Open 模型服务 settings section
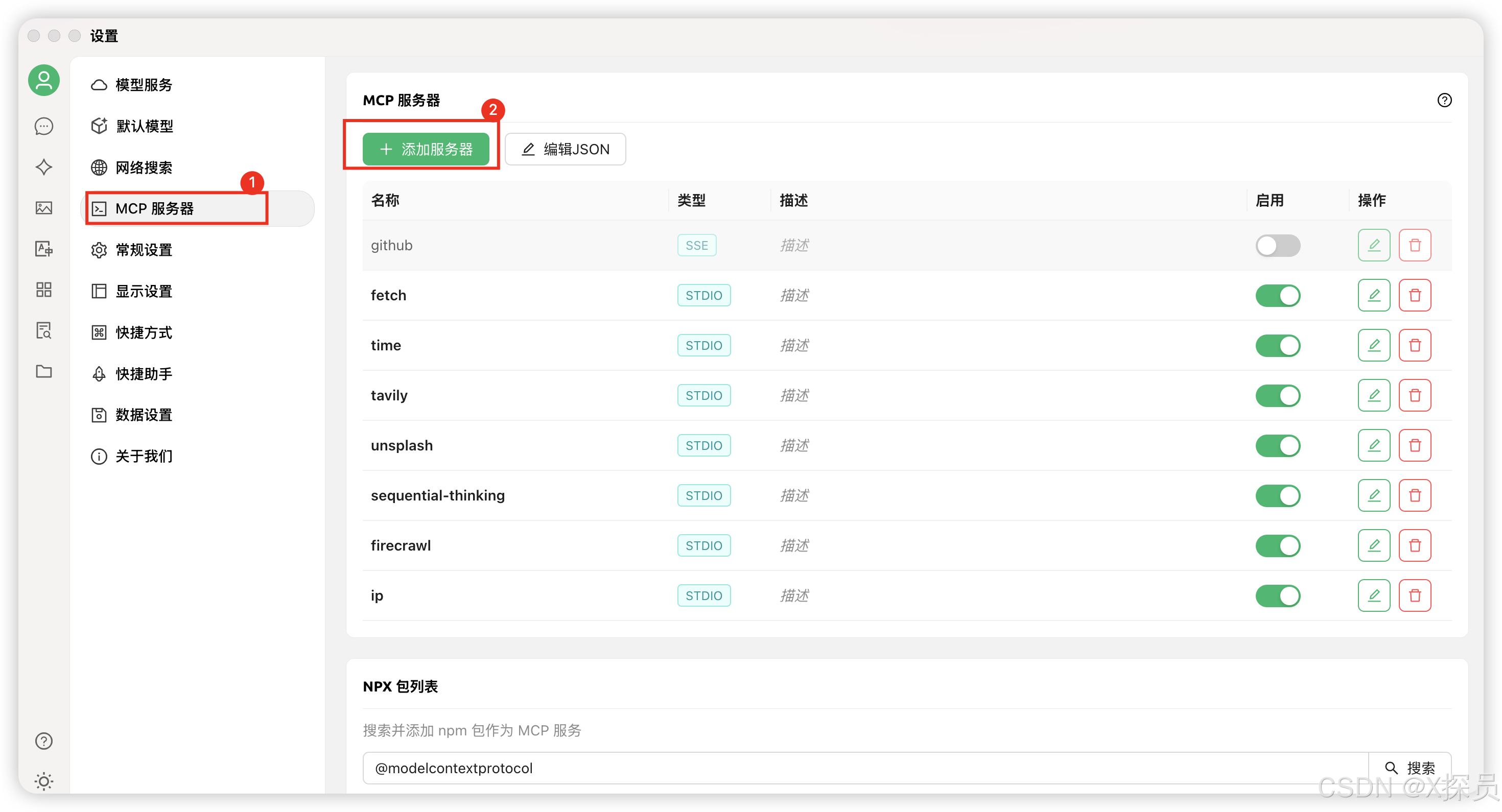The height and width of the screenshot is (812, 1502). (x=144, y=85)
